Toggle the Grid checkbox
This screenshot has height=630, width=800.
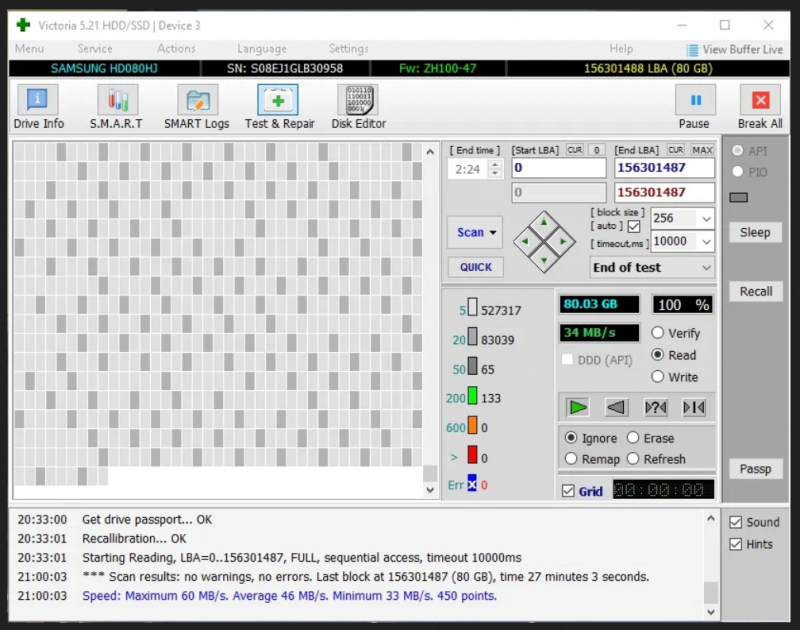(569, 491)
